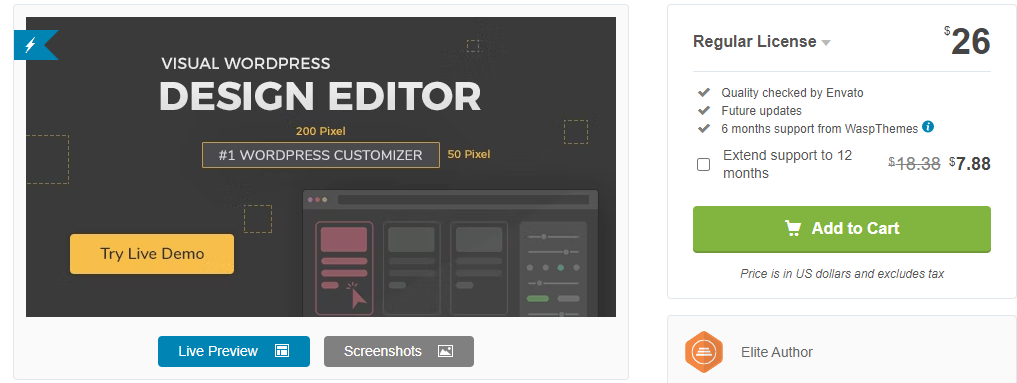This screenshot has width=1017, height=383.
Task: Click the checkmark next to Quality checked by Envato
Action: tap(704, 93)
